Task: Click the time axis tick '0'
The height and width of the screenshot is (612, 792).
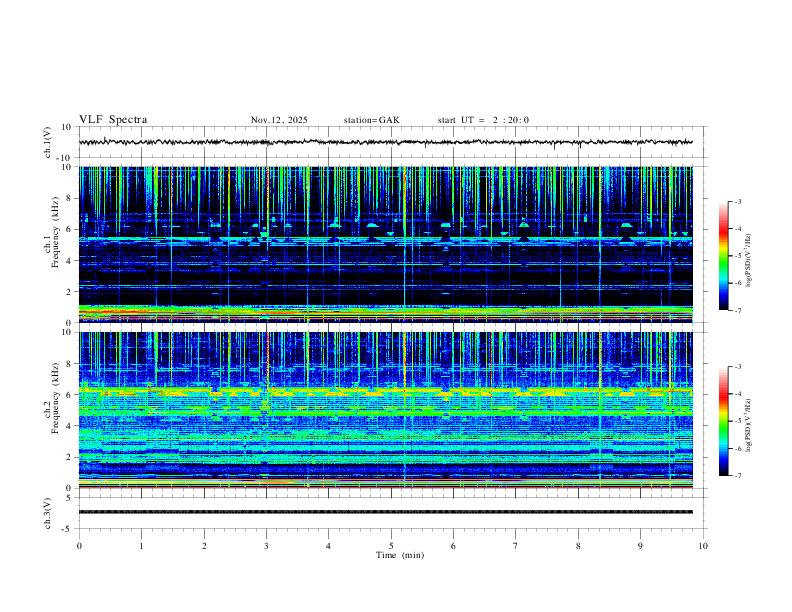Action: click(79, 546)
